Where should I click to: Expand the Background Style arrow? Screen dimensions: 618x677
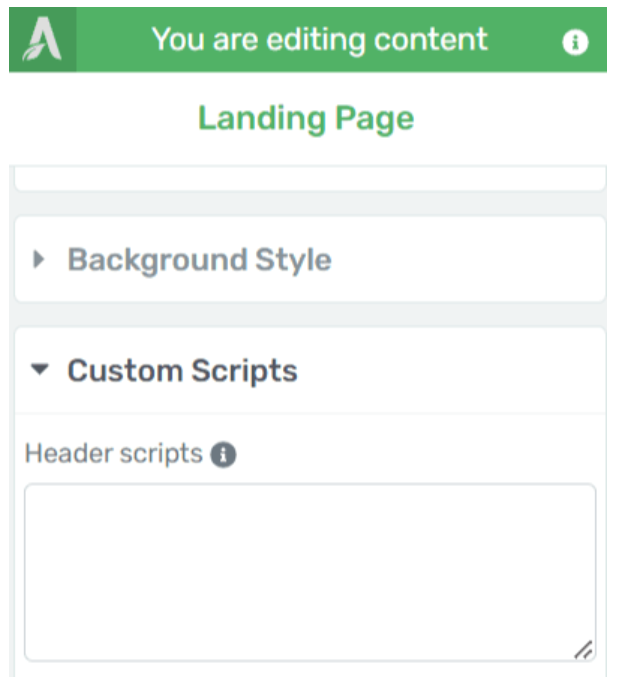(x=39, y=260)
